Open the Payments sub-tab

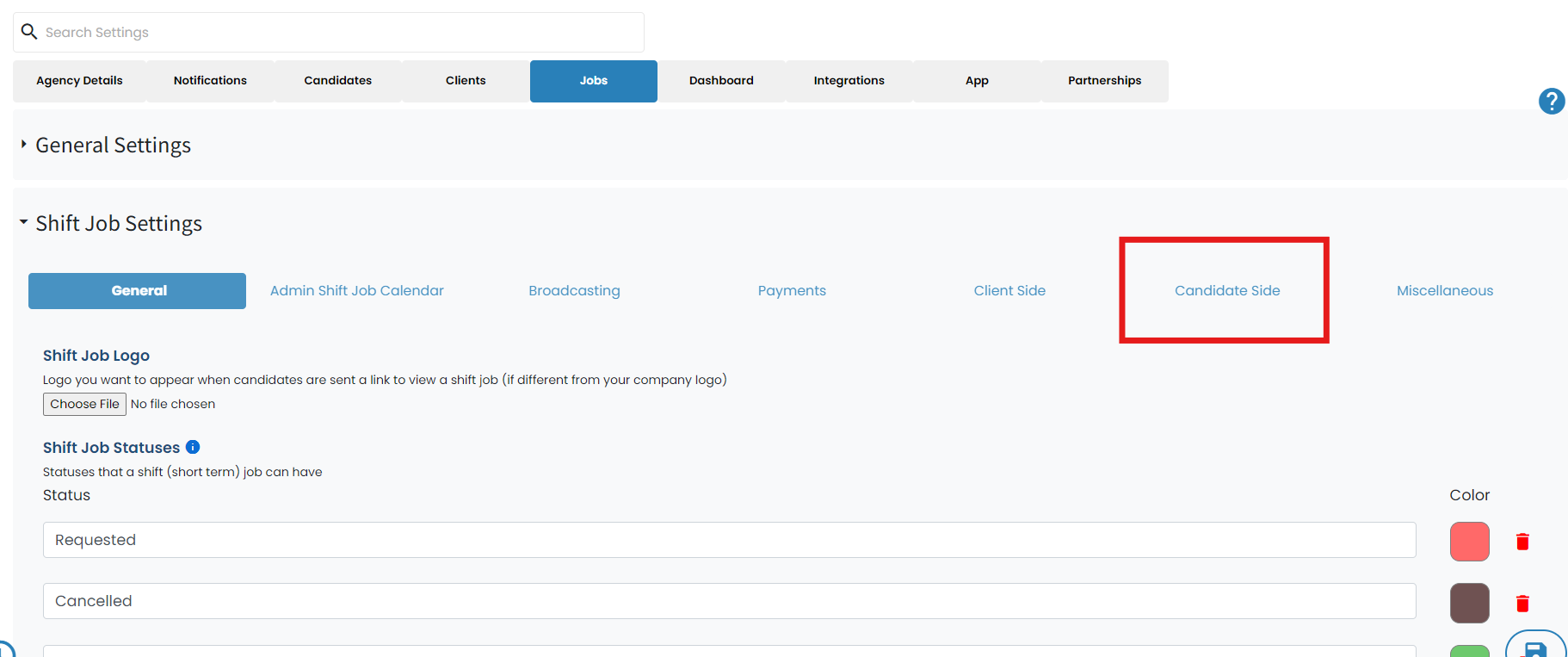click(792, 291)
